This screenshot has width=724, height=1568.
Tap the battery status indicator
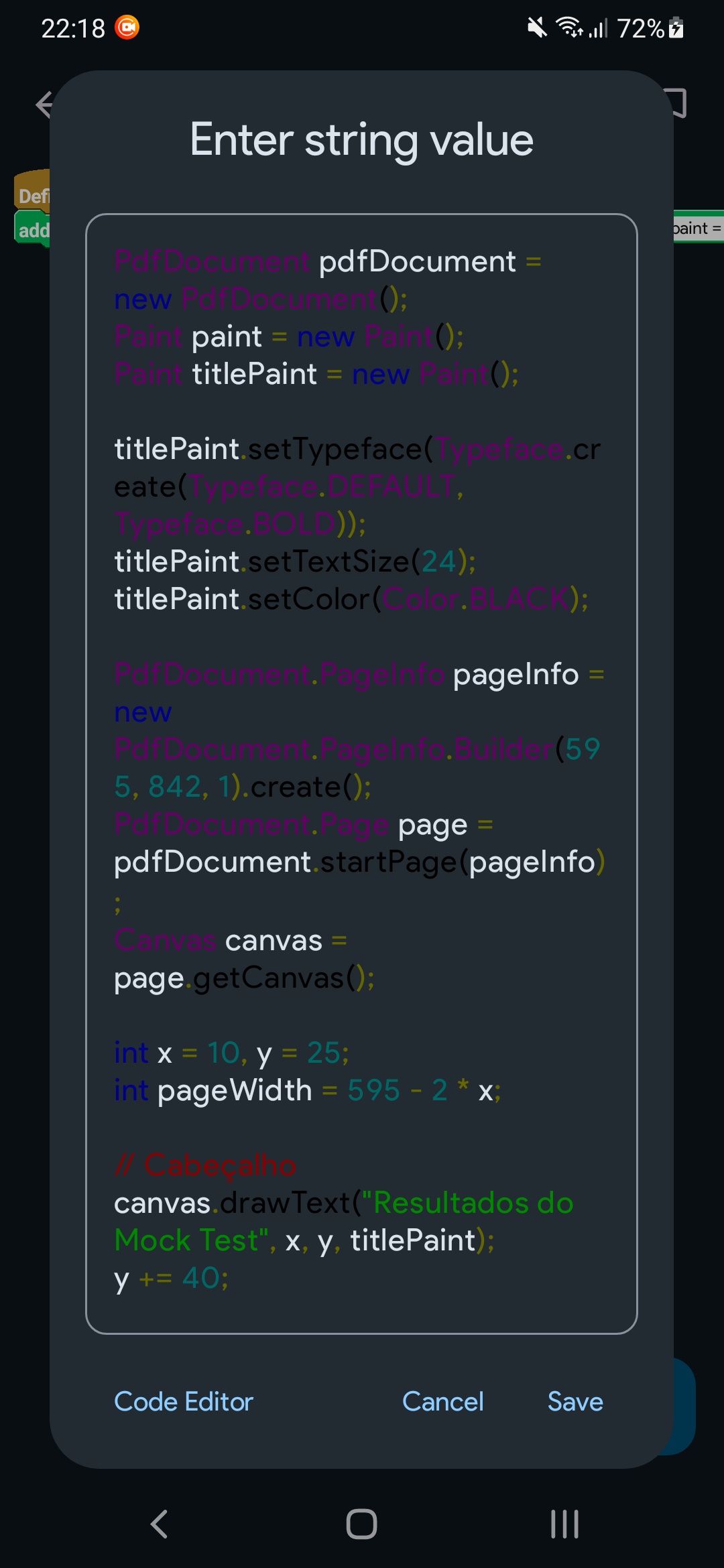pyautogui.click(x=676, y=27)
